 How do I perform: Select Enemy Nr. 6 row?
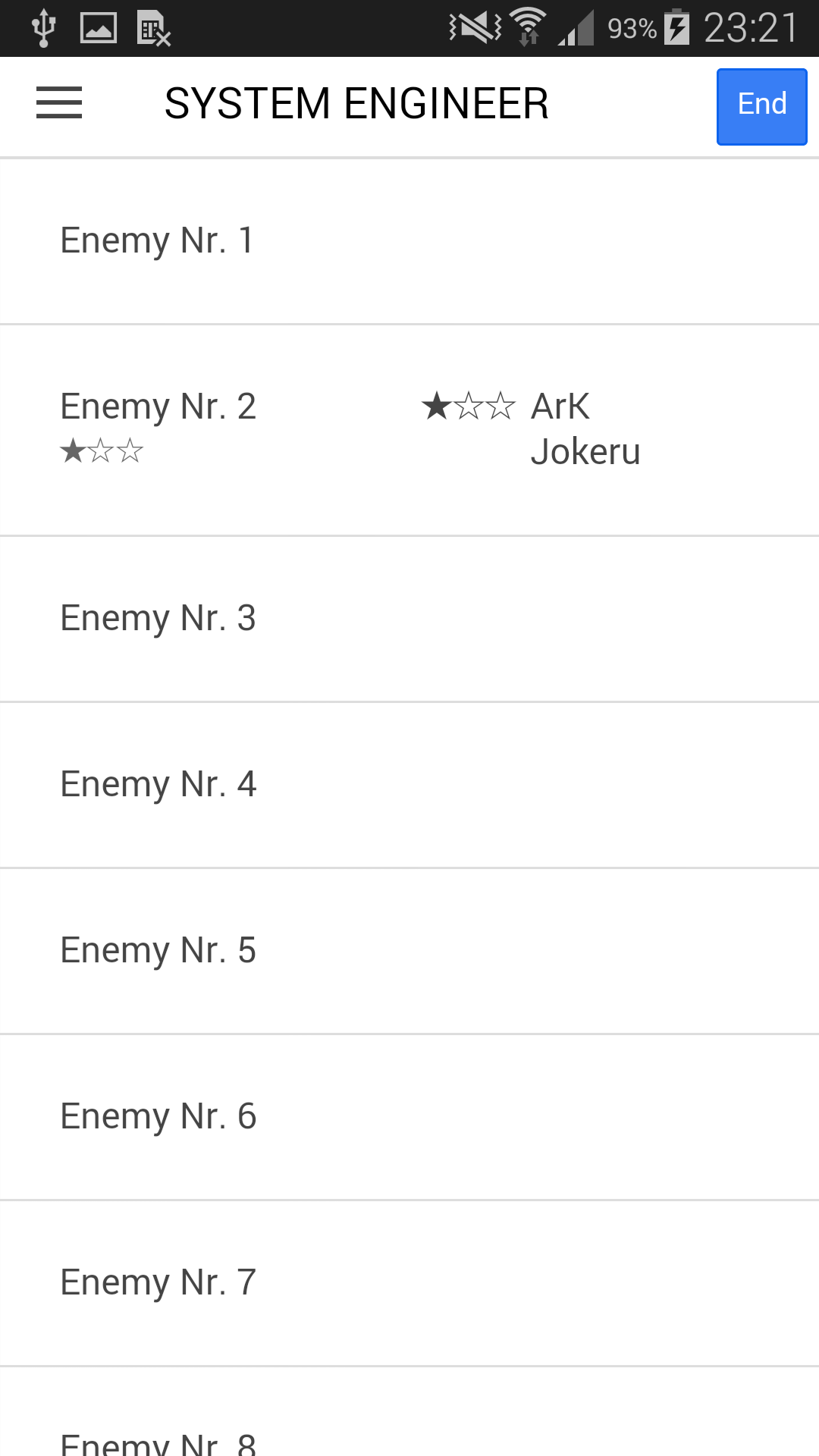coord(409,1118)
